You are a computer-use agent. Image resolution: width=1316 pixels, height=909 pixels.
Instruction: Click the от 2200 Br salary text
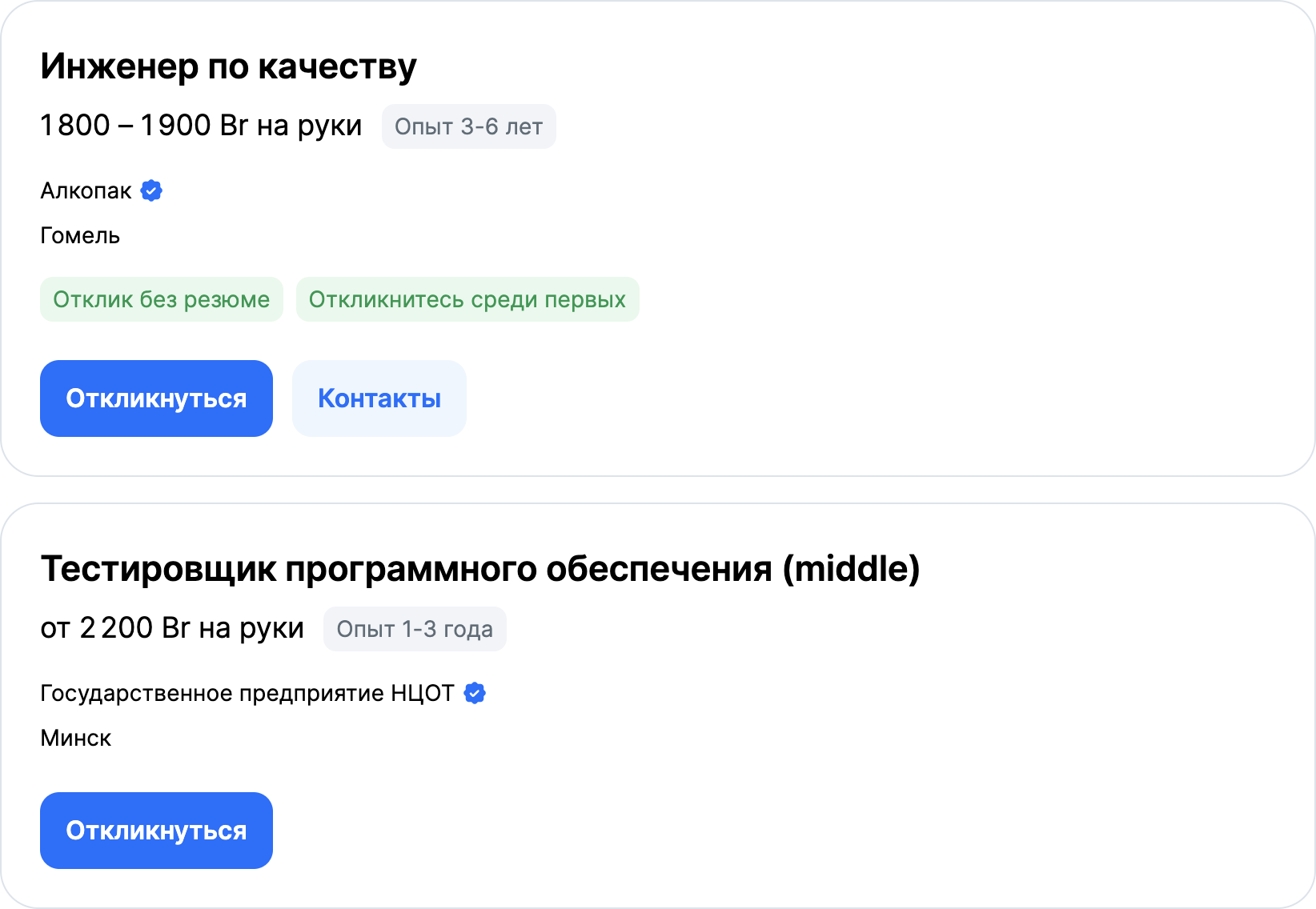tap(171, 628)
